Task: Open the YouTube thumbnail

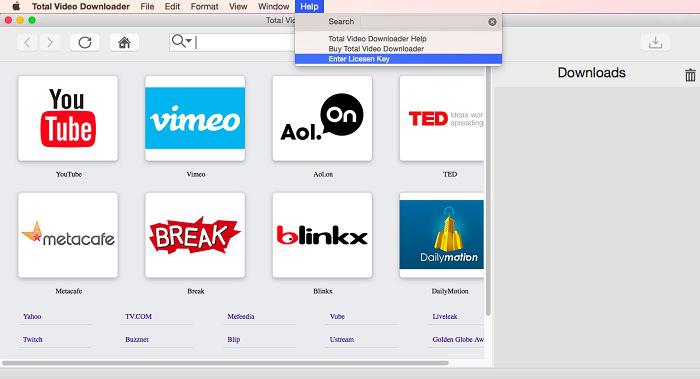Action: (68, 118)
